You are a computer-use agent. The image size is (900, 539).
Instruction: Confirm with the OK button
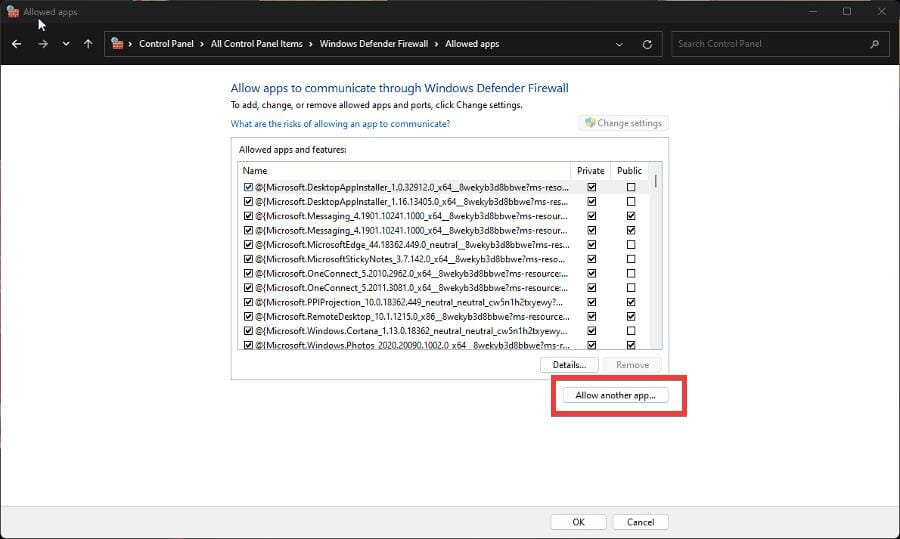coord(578,522)
